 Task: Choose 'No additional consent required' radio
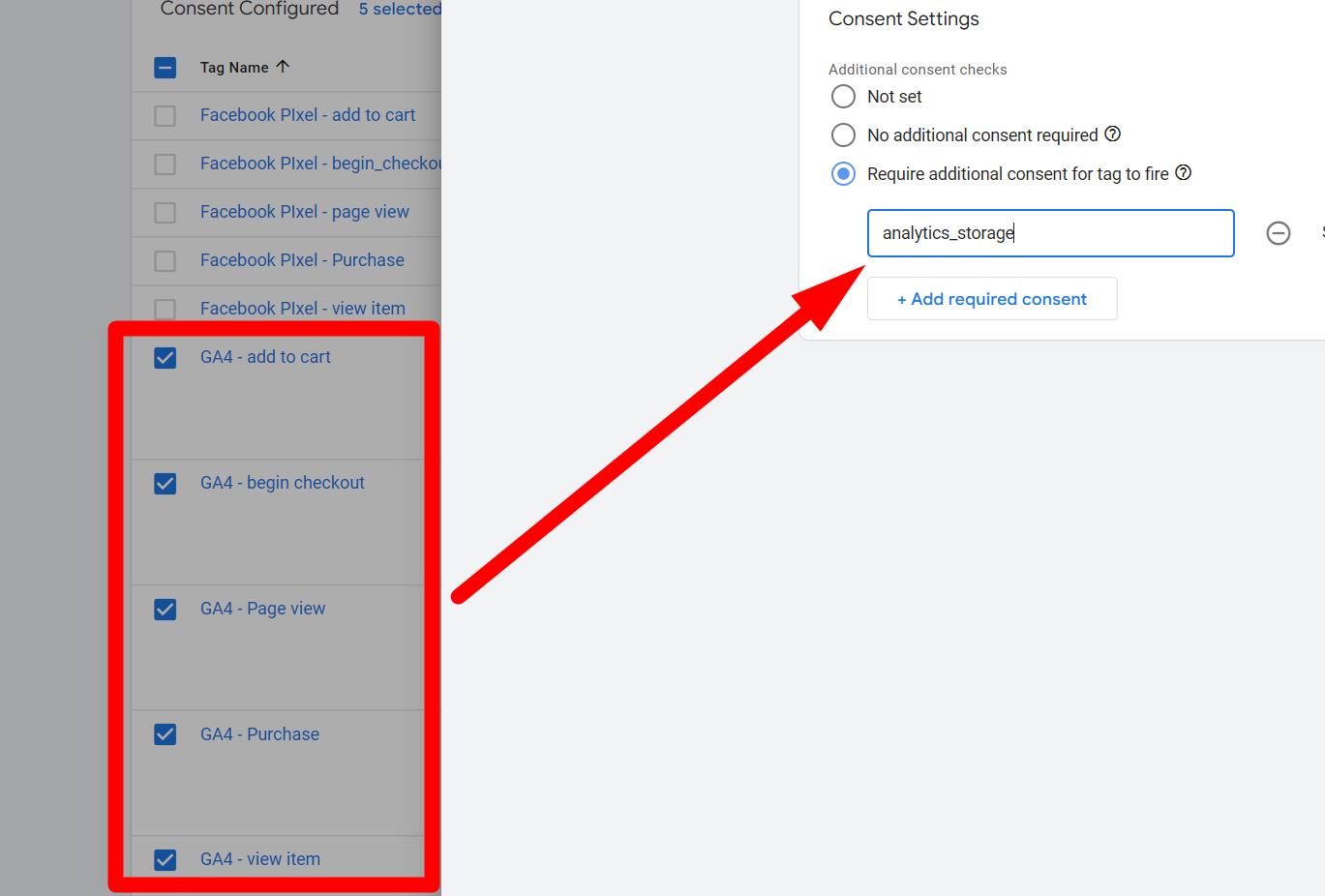pos(843,135)
